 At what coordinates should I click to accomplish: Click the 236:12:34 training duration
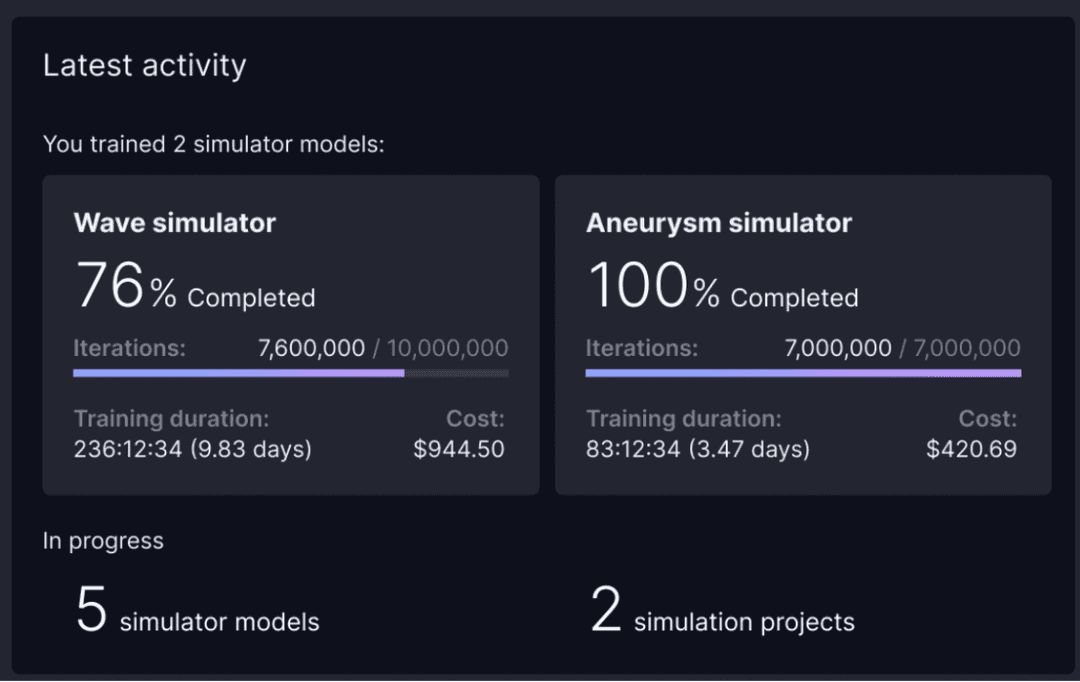click(x=193, y=449)
